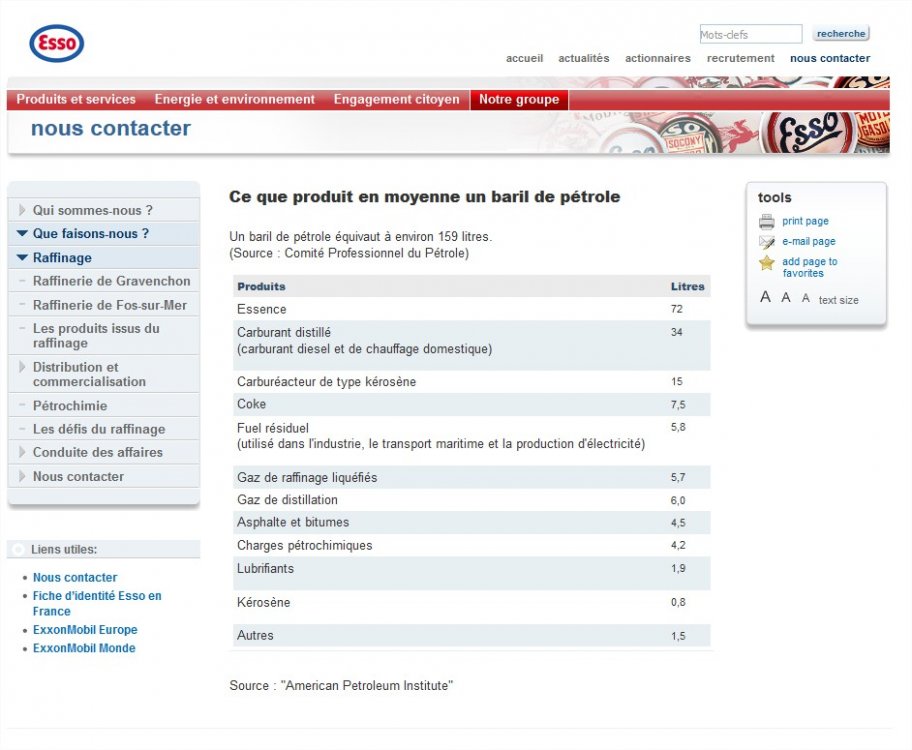Screen dimensions: 912x750
Task: Click the Carburant distillé row label
Action: click(x=284, y=332)
